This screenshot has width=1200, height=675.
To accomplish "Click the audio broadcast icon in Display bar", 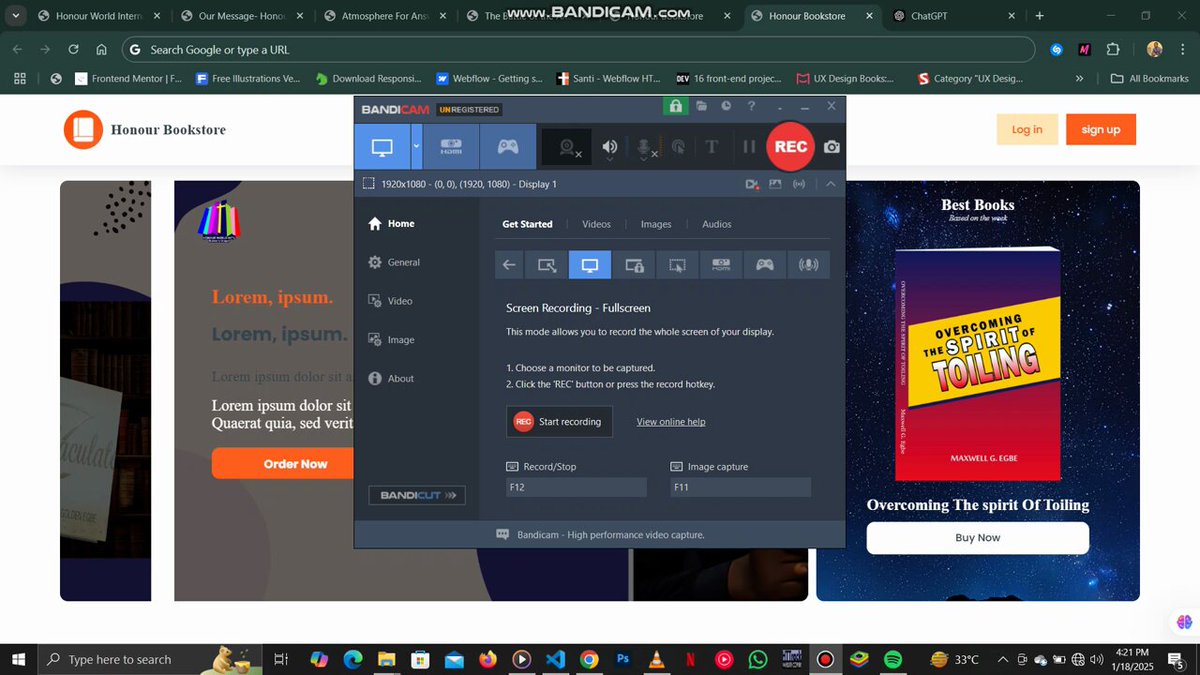I will [799, 184].
